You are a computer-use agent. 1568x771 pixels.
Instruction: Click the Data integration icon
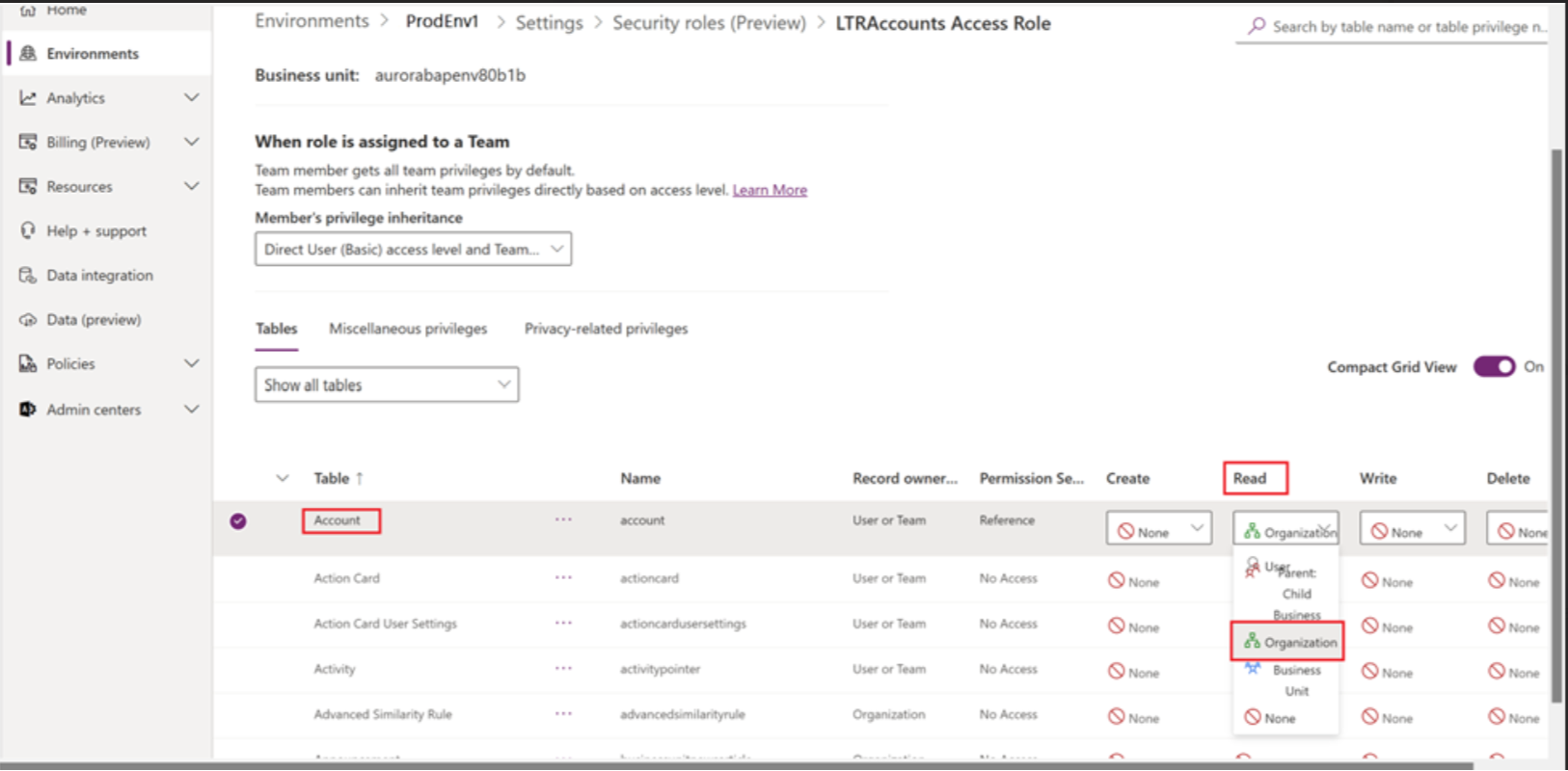[x=28, y=276]
